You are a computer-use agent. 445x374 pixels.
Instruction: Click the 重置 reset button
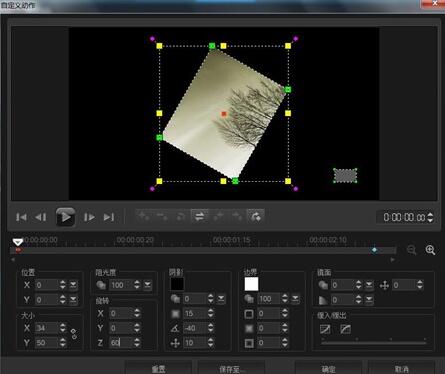(158, 368)
